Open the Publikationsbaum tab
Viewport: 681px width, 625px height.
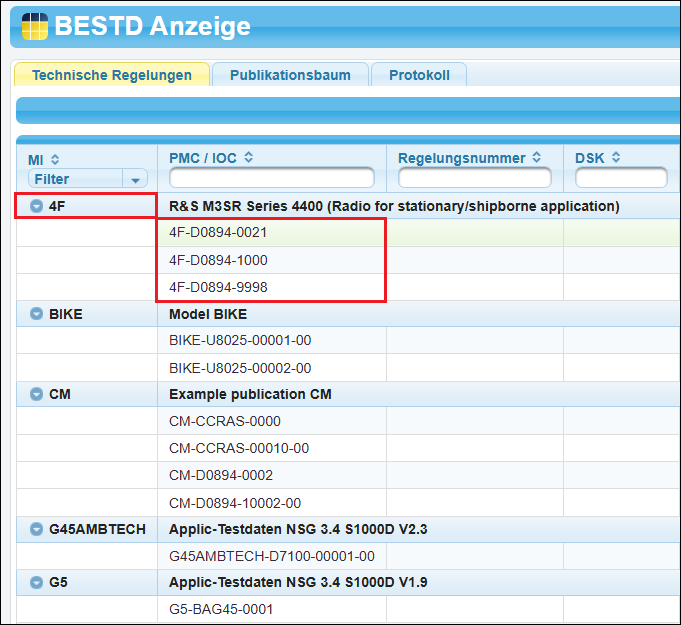point(290,75)
